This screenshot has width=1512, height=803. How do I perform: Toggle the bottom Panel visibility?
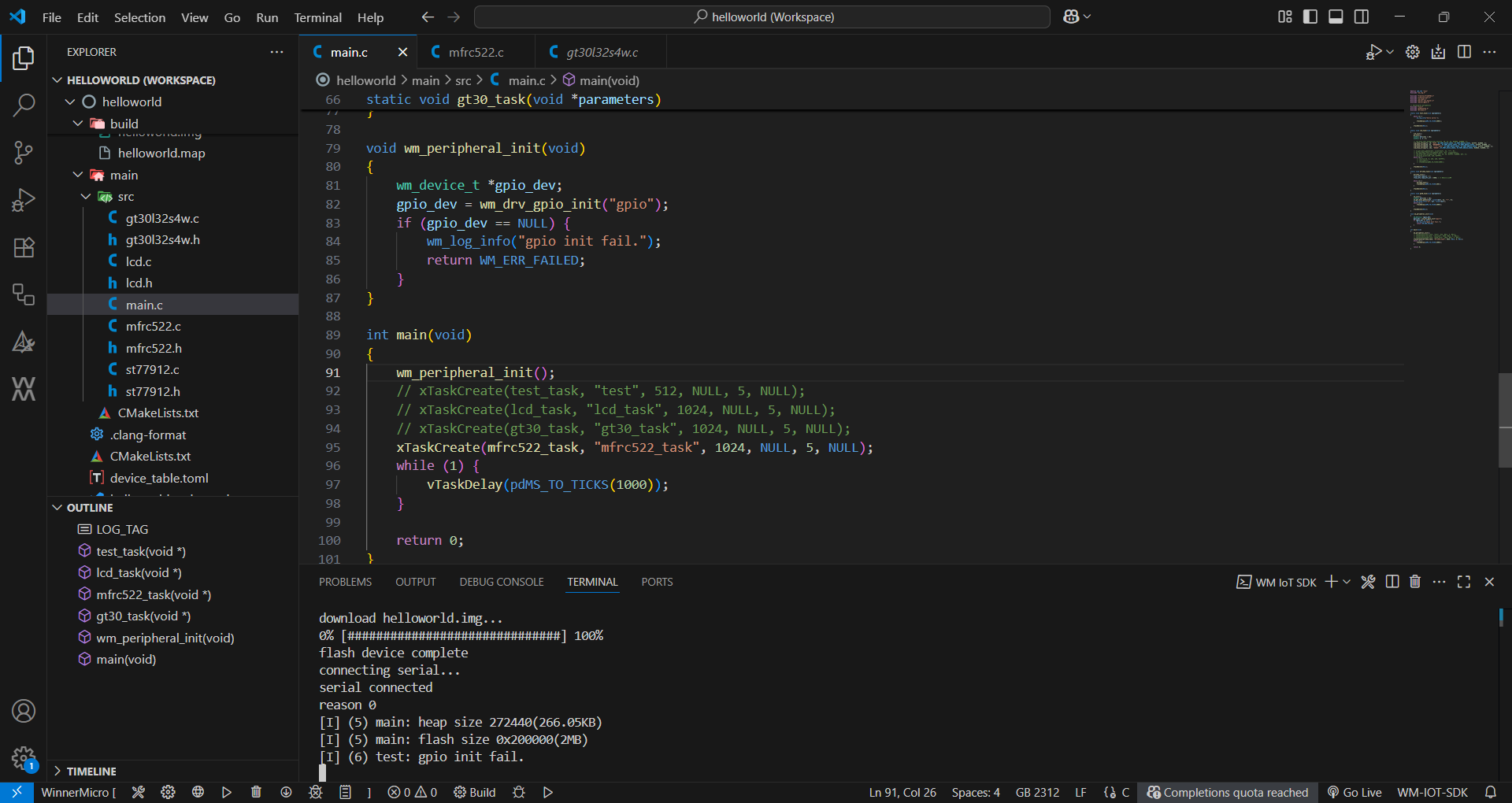coord(1336,17)
